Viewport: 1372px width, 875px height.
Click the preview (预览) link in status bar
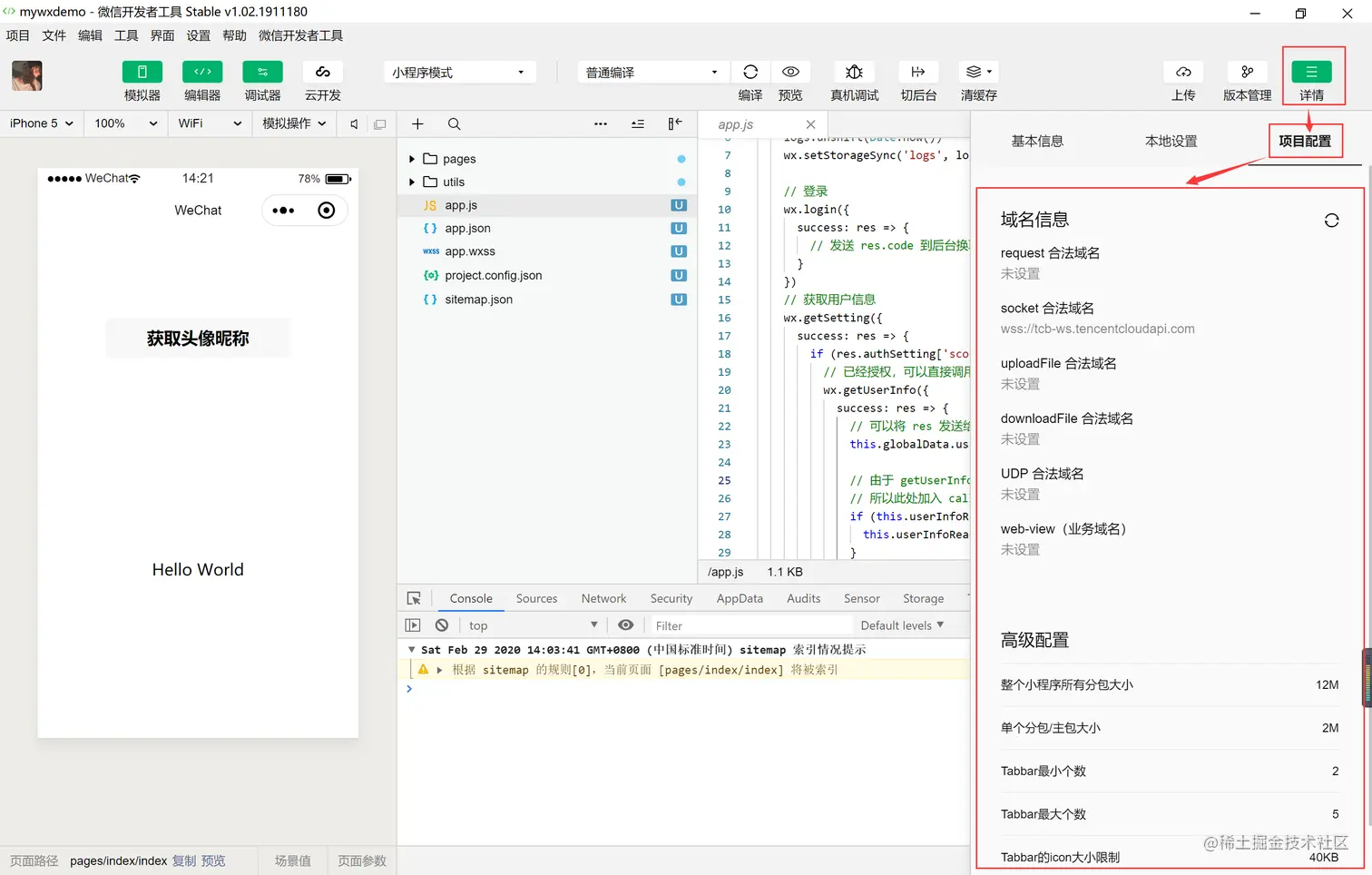tap(213, 860)
